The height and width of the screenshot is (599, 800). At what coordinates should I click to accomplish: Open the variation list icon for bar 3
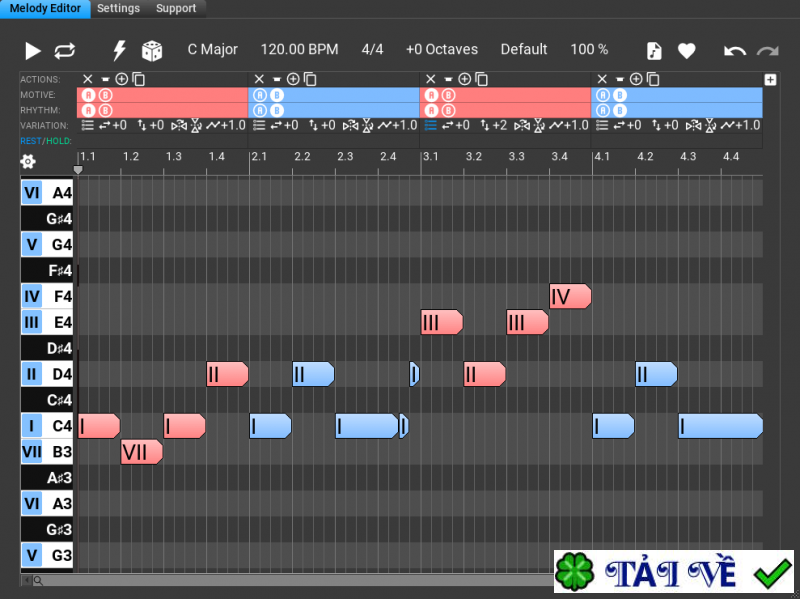[431, 126]
